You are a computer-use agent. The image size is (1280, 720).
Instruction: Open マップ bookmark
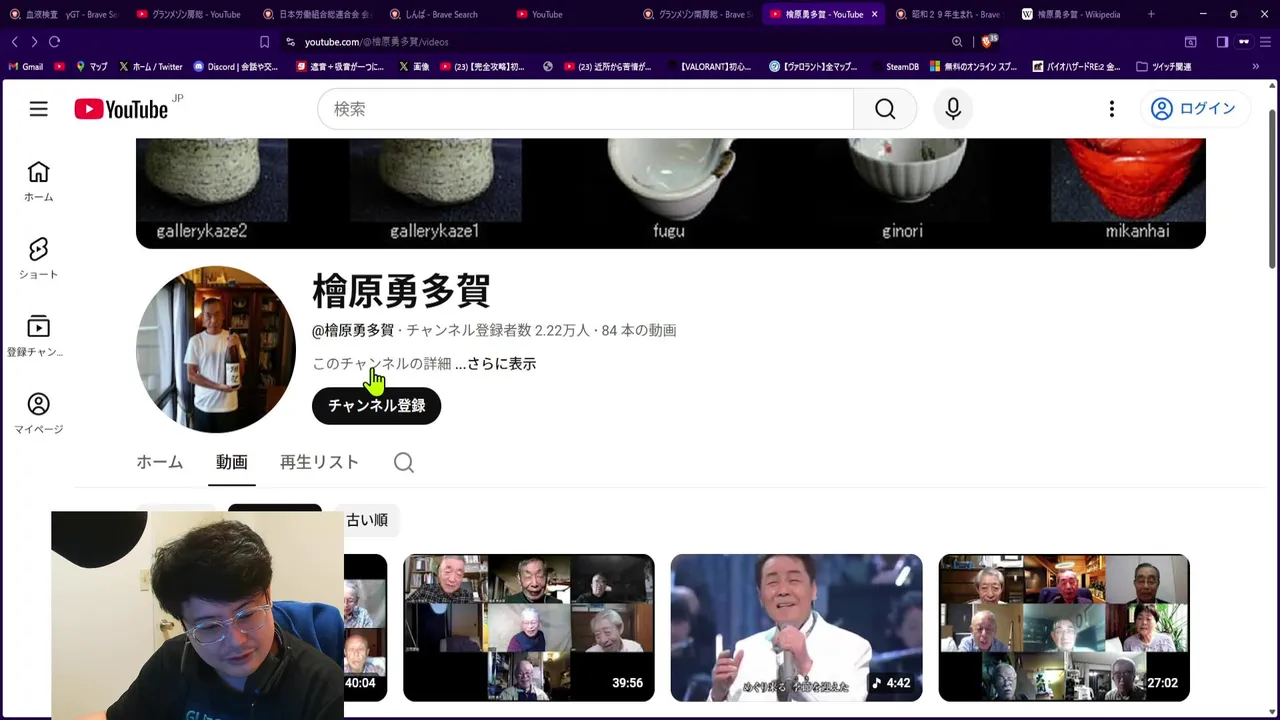91,67
